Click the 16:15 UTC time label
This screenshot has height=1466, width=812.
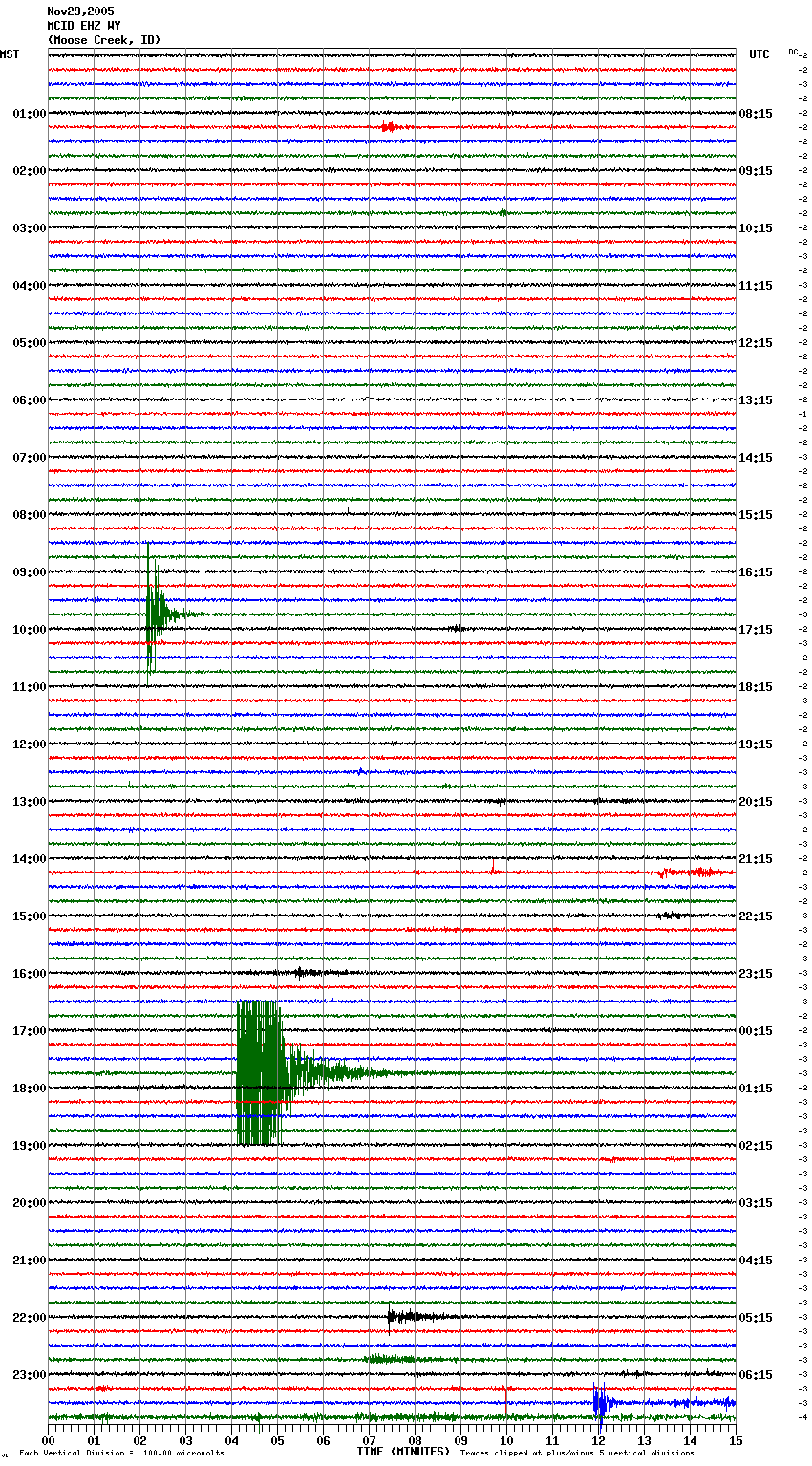pos(756,572)
